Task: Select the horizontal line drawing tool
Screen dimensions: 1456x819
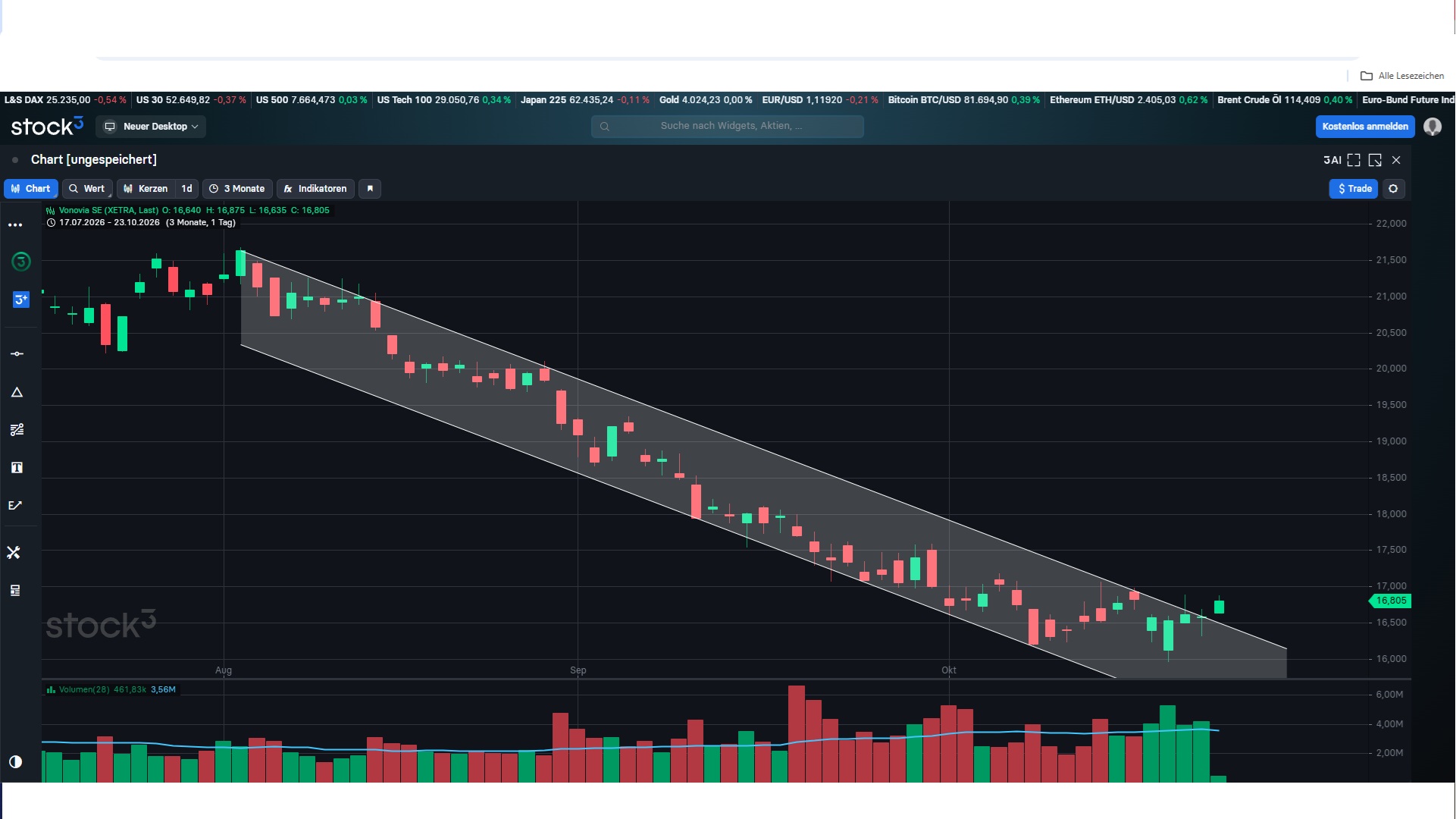Action: click(17, 354)
